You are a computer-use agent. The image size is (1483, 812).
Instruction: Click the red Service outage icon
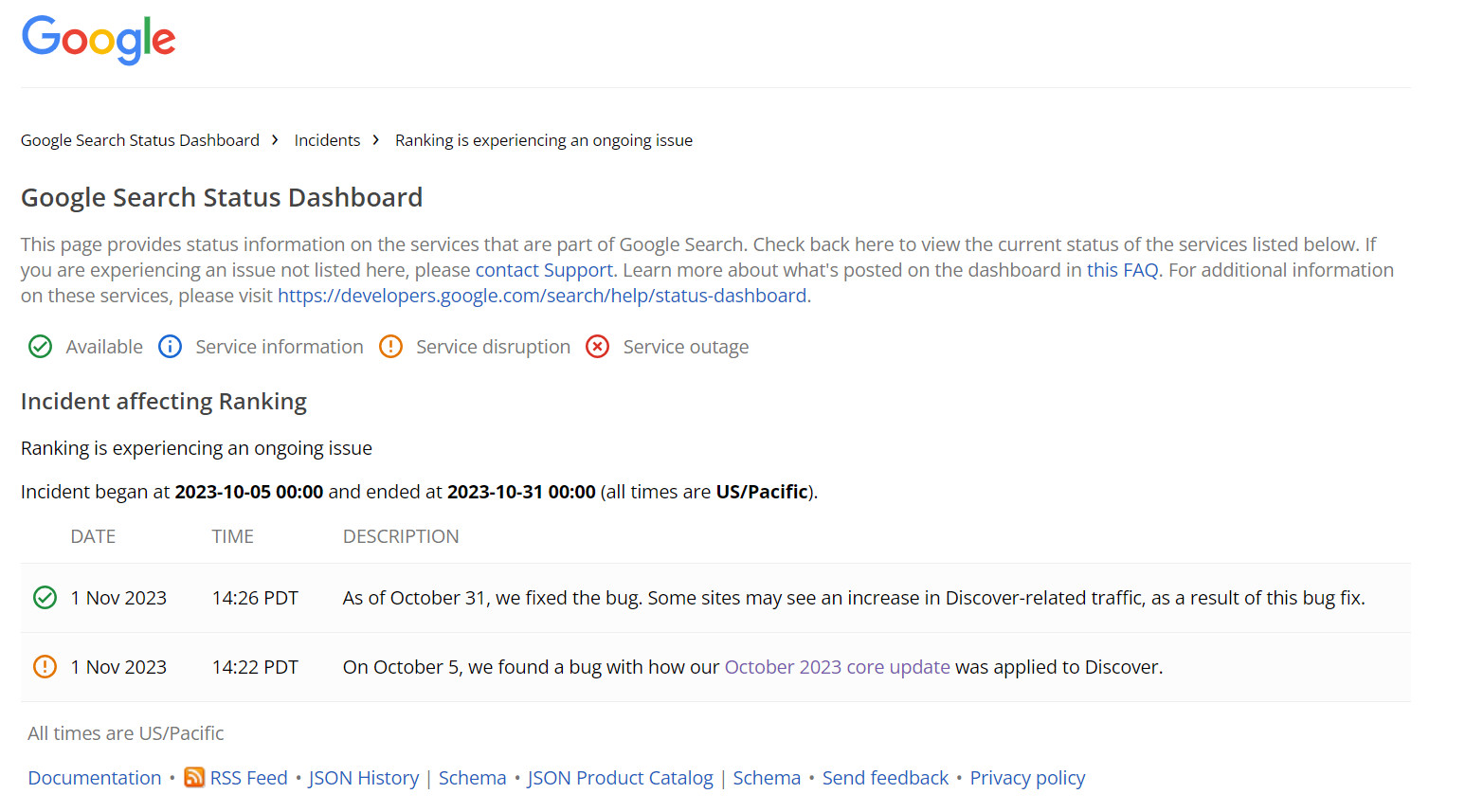(x=597, y=347)
